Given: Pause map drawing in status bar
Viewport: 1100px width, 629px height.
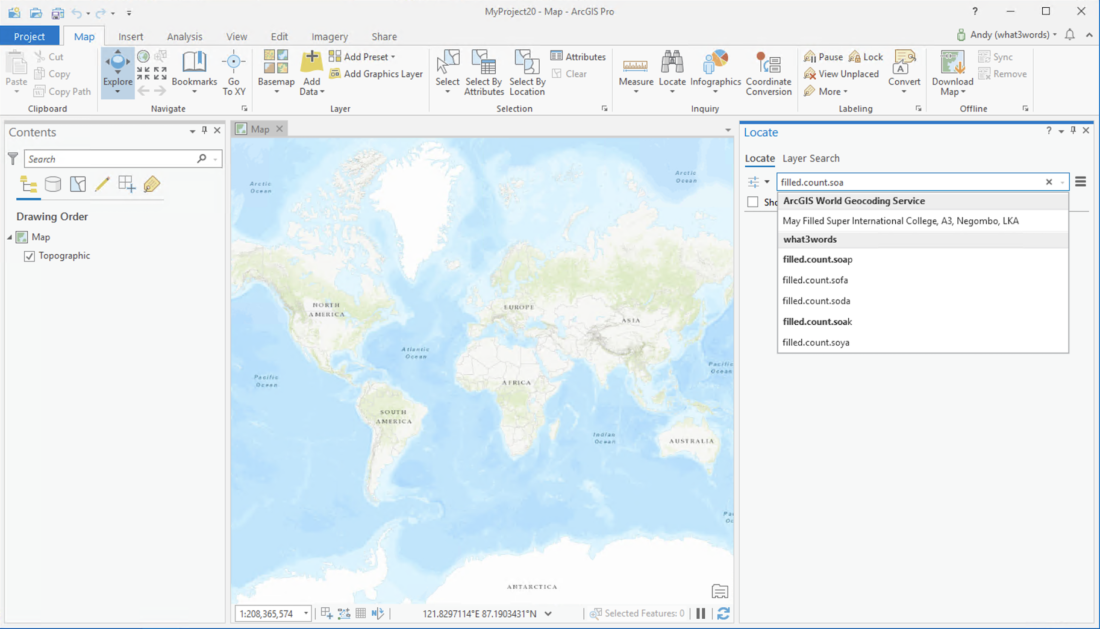Looking at the screenshot, I should click(x=701, y=614).
